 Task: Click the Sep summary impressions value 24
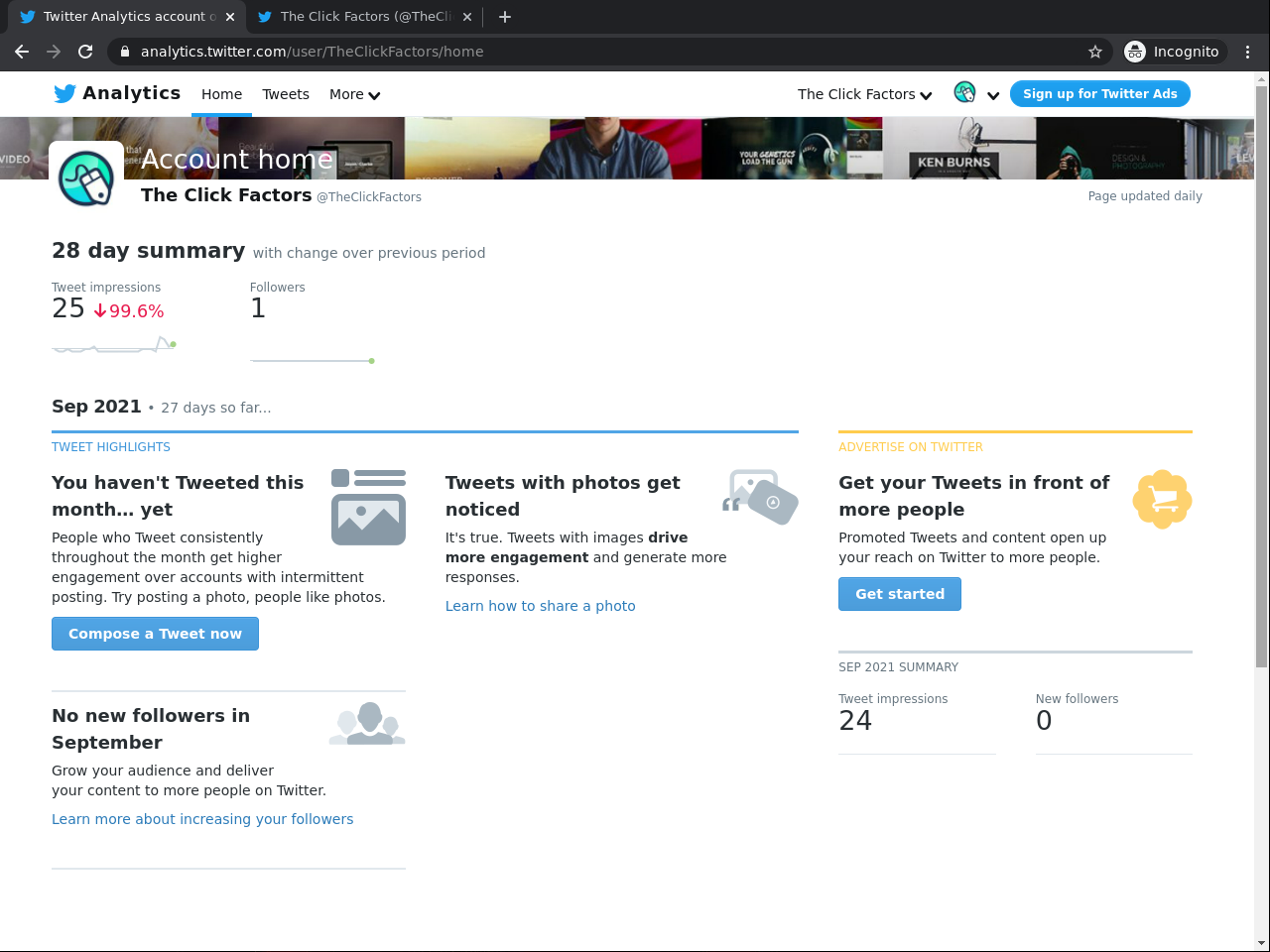click(855, 721)
